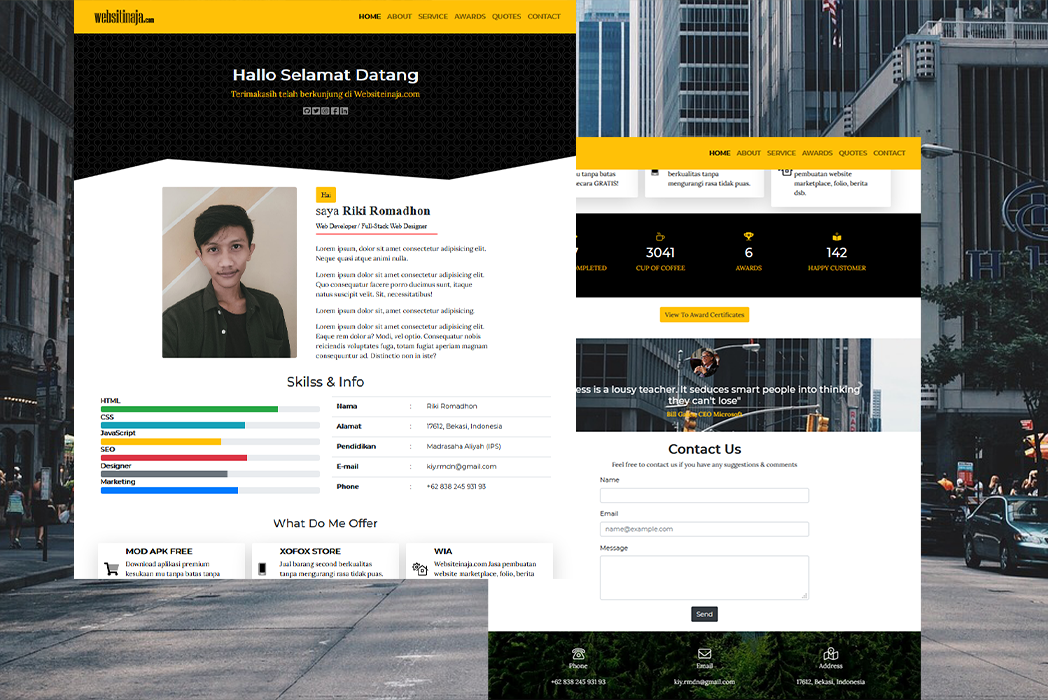
Task: Open the Facebook social icon in hero section
Action: pyautogui.click(x=335, y=111)
